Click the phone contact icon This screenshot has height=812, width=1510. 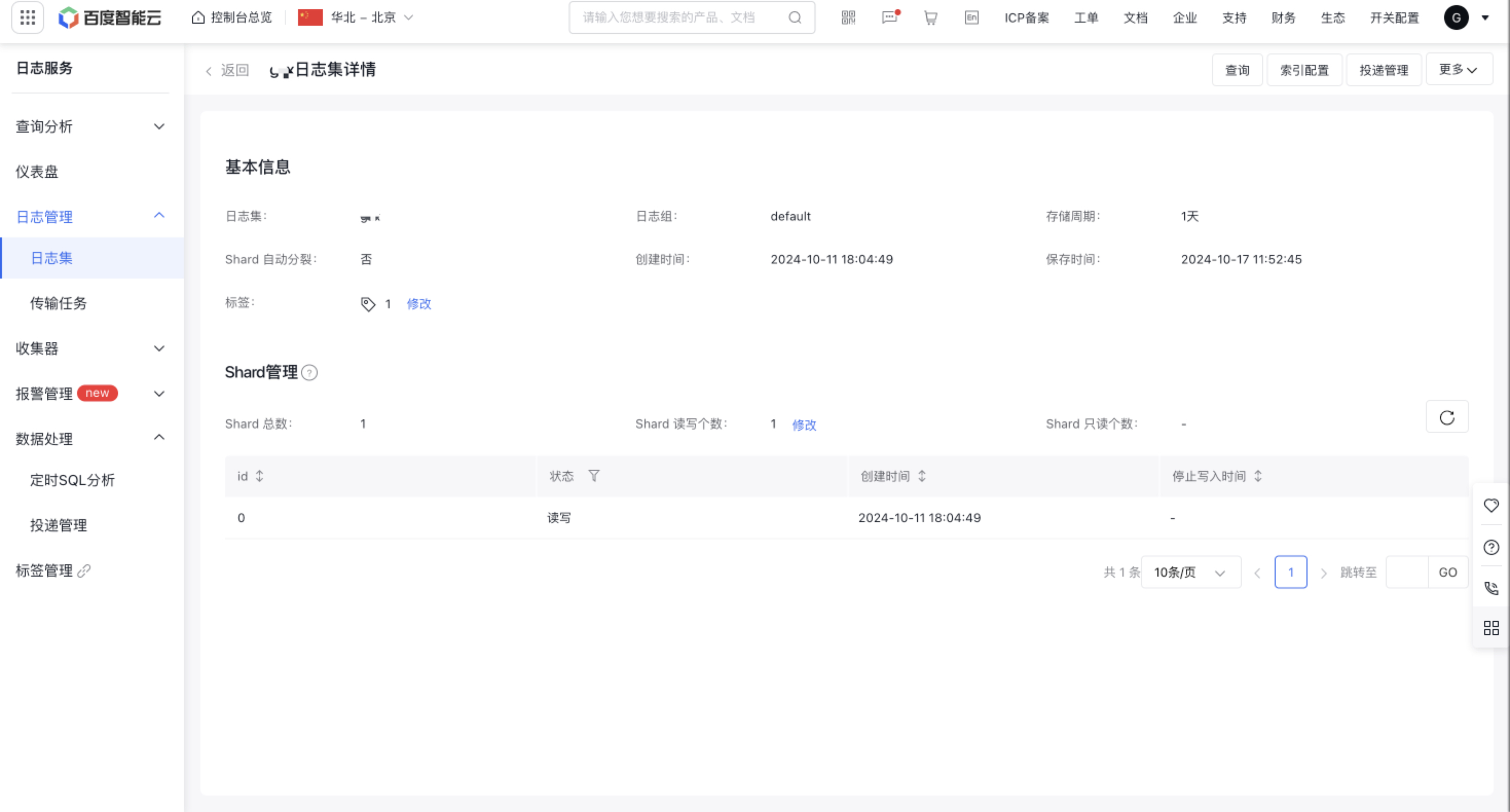pyautogui.click(x=1491, y=588)
